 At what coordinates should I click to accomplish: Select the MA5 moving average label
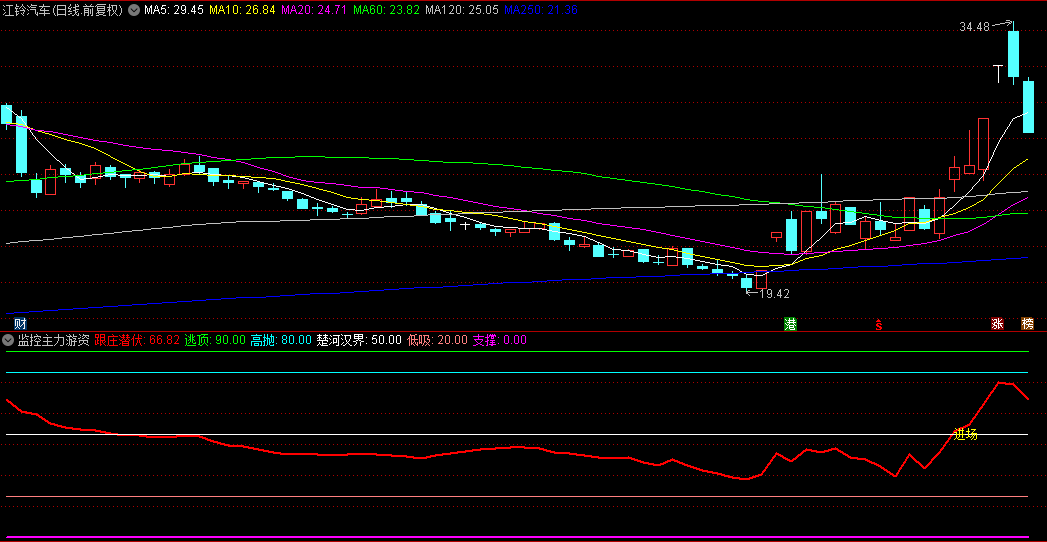point(174,10)
